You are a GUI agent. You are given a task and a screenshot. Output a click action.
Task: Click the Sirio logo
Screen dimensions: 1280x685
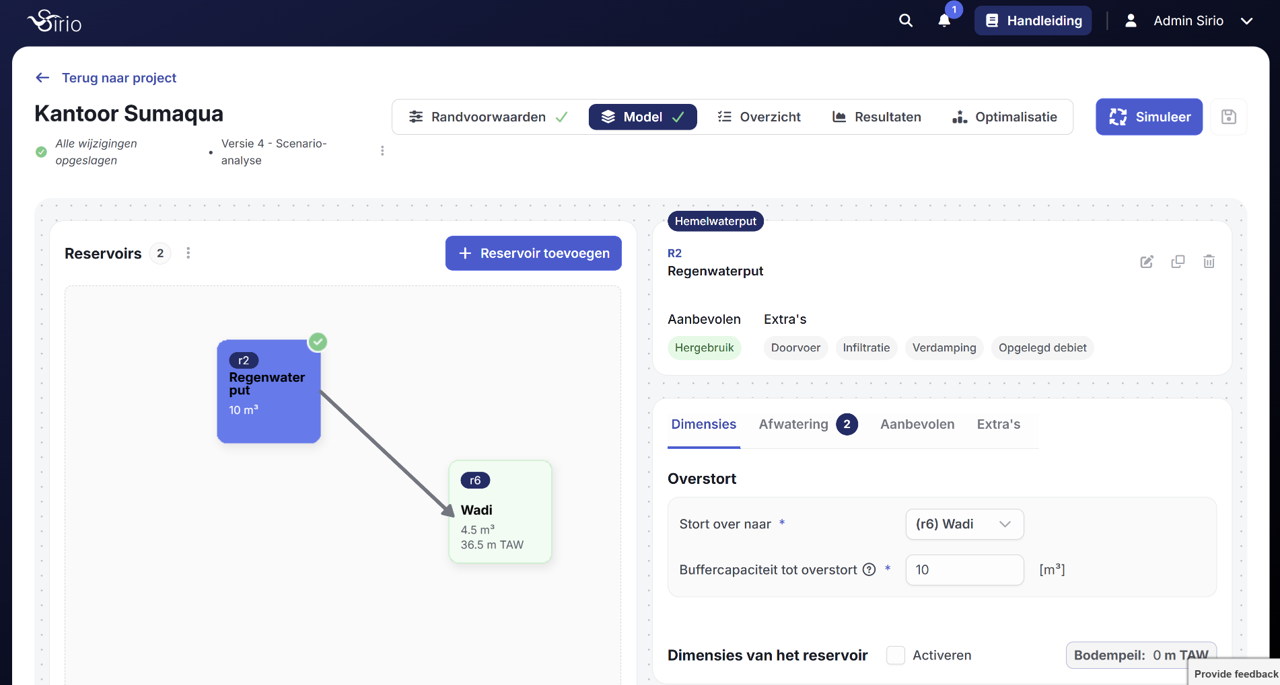click(54, 20)
